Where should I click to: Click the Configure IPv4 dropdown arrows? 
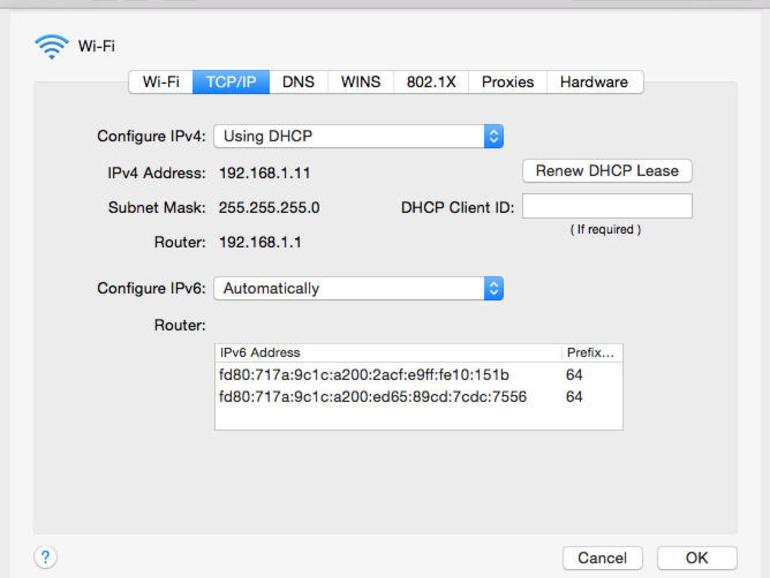pyautogui.click(x=494, y=136)
